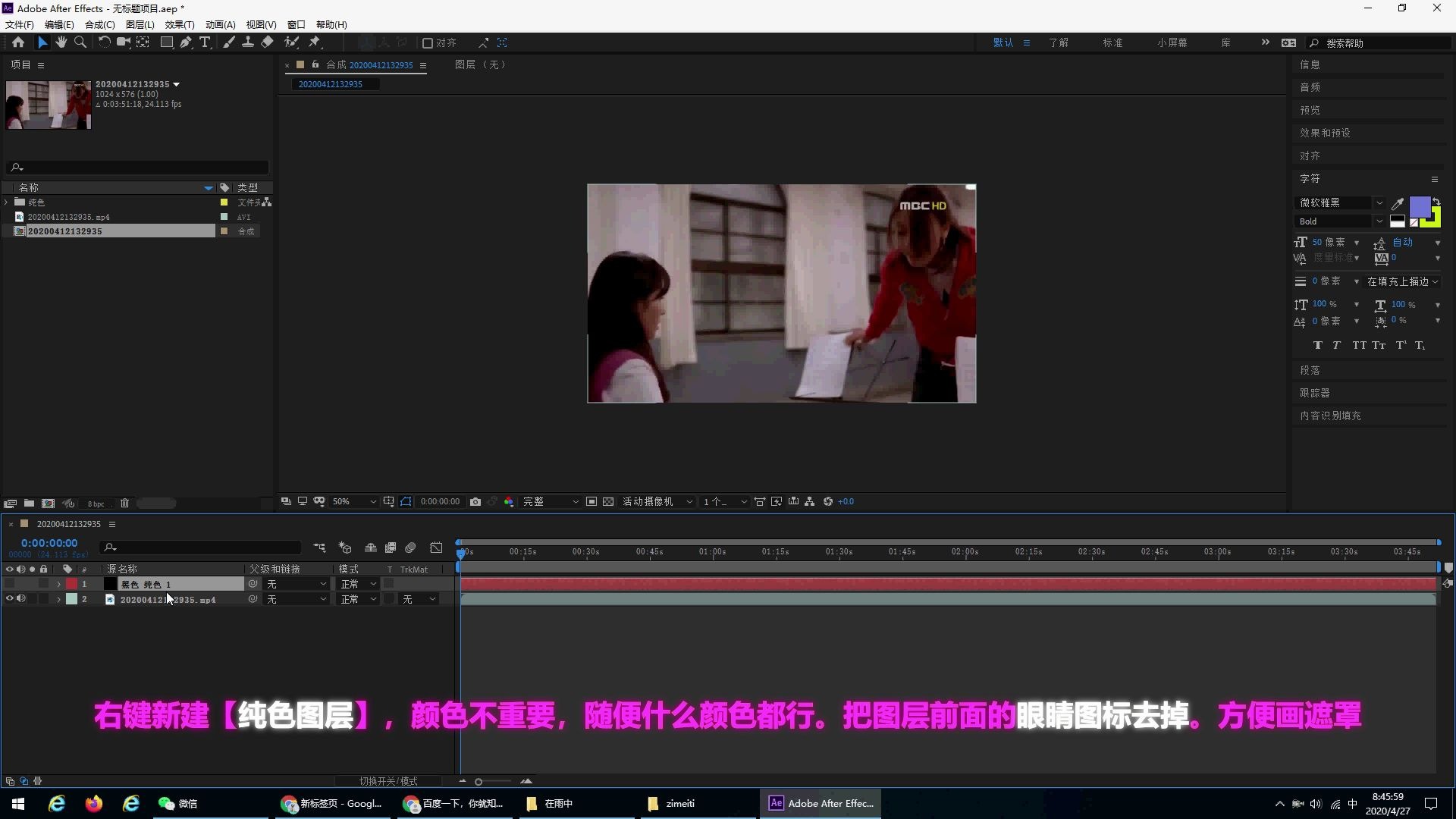The height and width of the screenshot is (819, 1456).
Task: Open the 合成(C) menu
Action: click(x=99, y=25)
